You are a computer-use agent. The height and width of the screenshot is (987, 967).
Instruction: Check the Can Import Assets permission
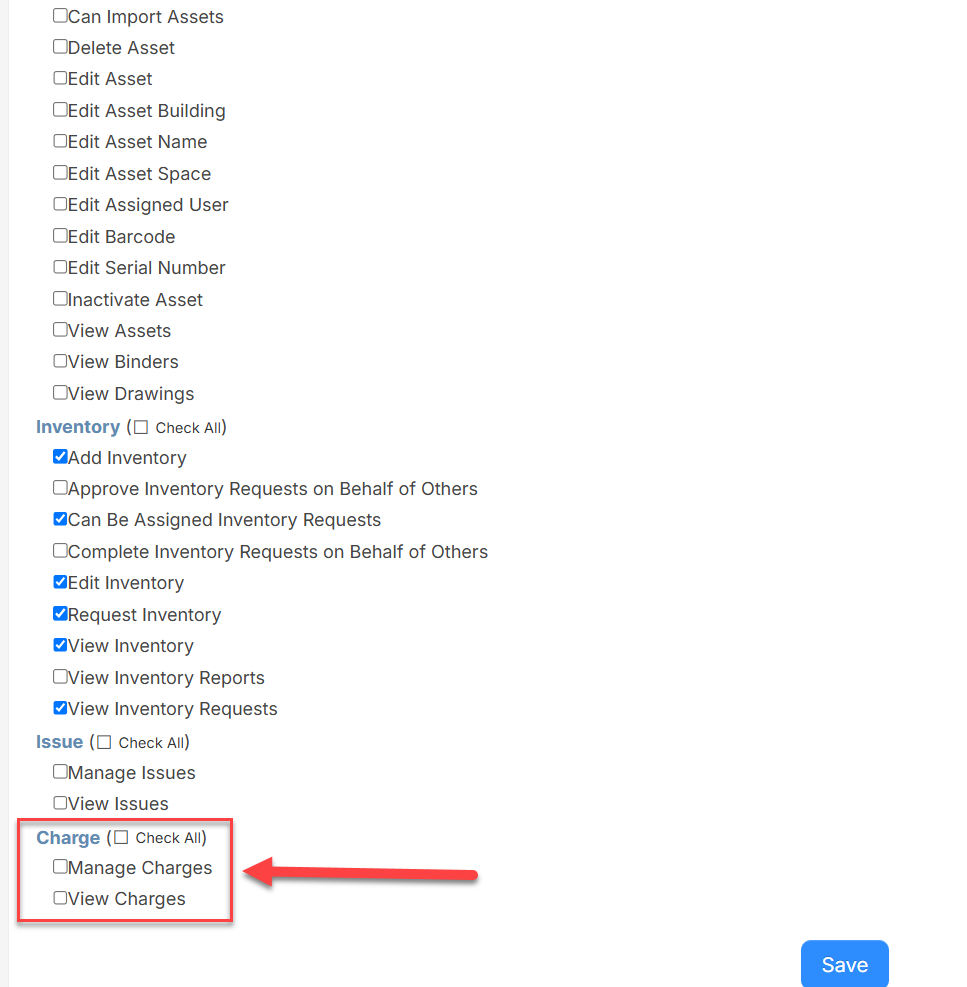coord(60,15)
